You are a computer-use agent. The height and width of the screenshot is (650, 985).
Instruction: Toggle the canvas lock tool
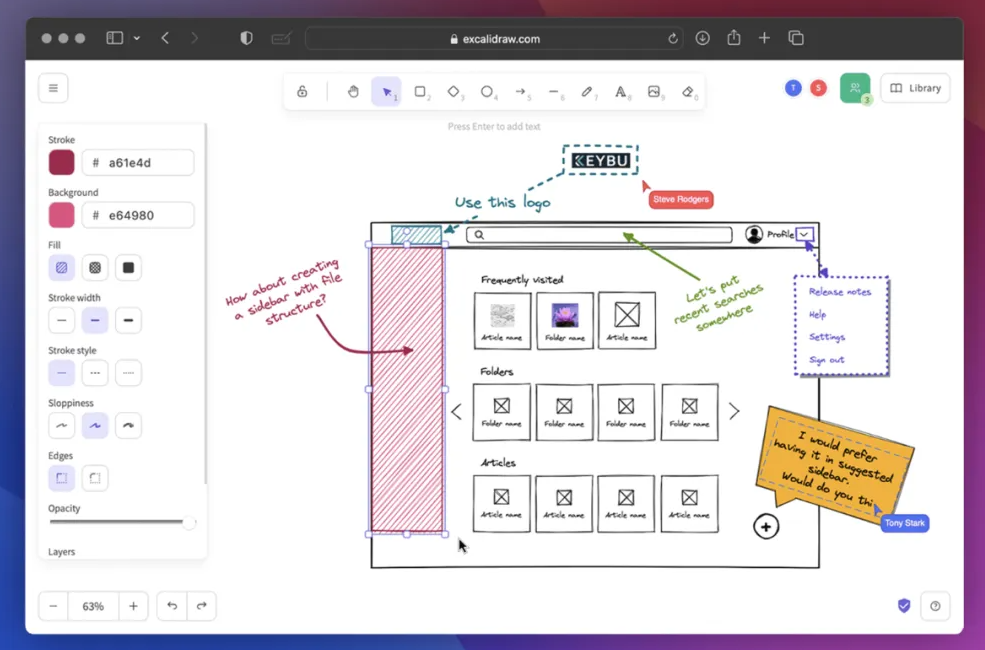(302, 92)
